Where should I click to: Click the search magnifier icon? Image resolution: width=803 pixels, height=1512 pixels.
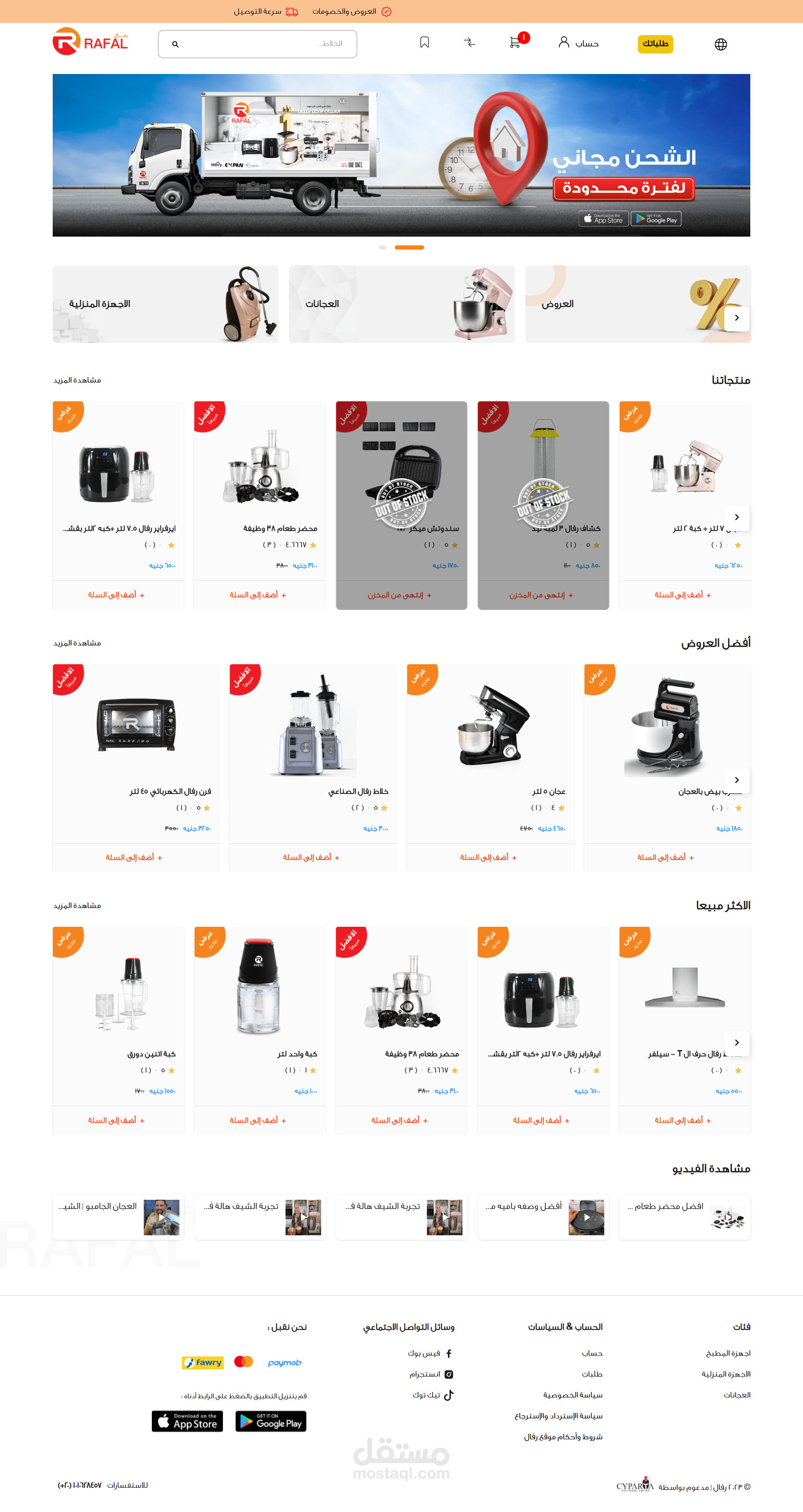click(x=175, y=44)
